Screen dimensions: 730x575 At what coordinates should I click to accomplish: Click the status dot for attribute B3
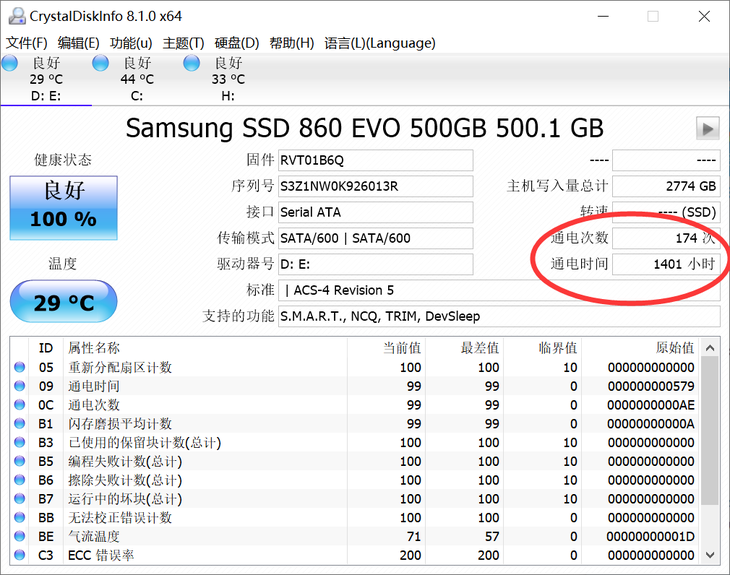click(x=20, y=442)
